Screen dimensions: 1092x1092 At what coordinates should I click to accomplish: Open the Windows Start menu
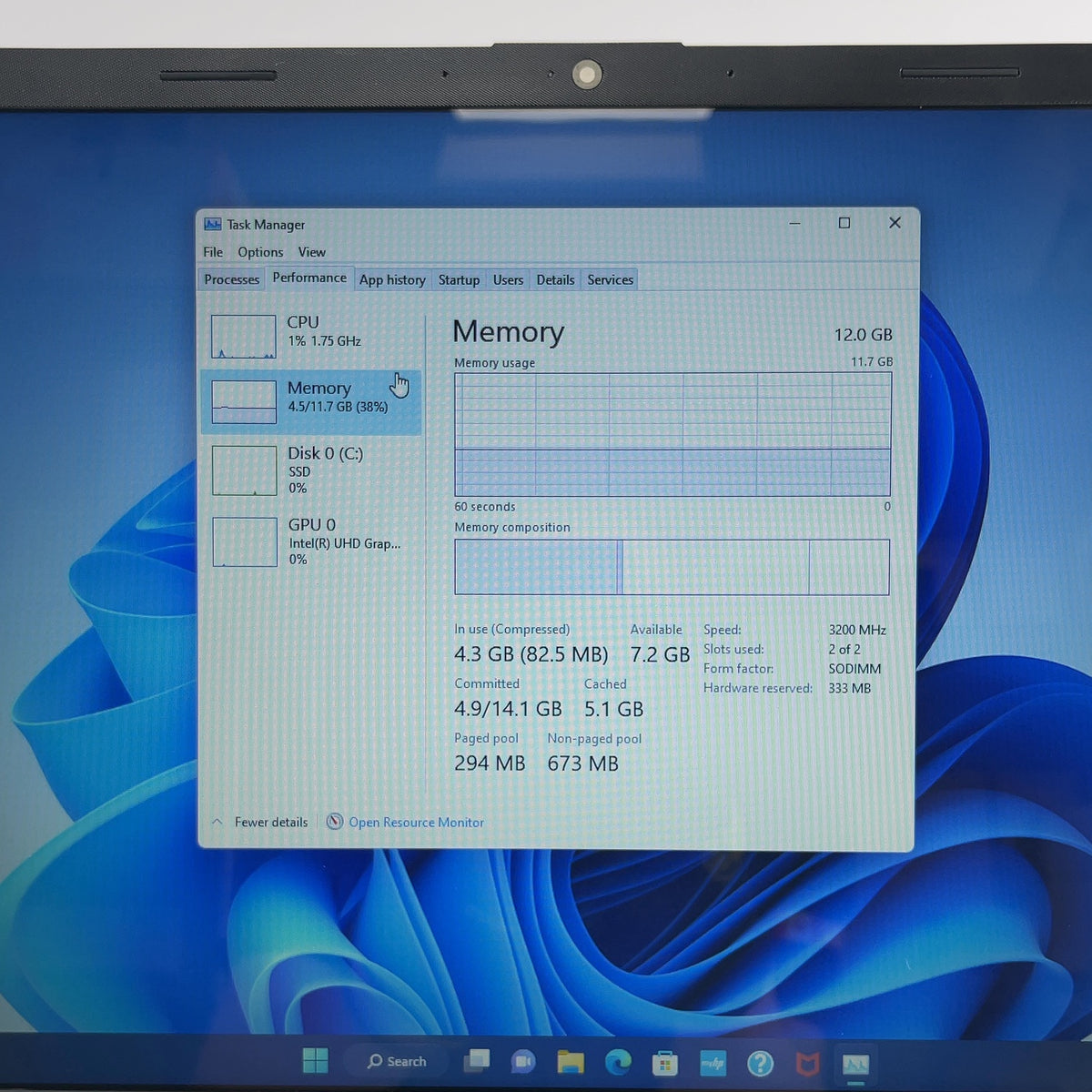[x=315, y=1061]
